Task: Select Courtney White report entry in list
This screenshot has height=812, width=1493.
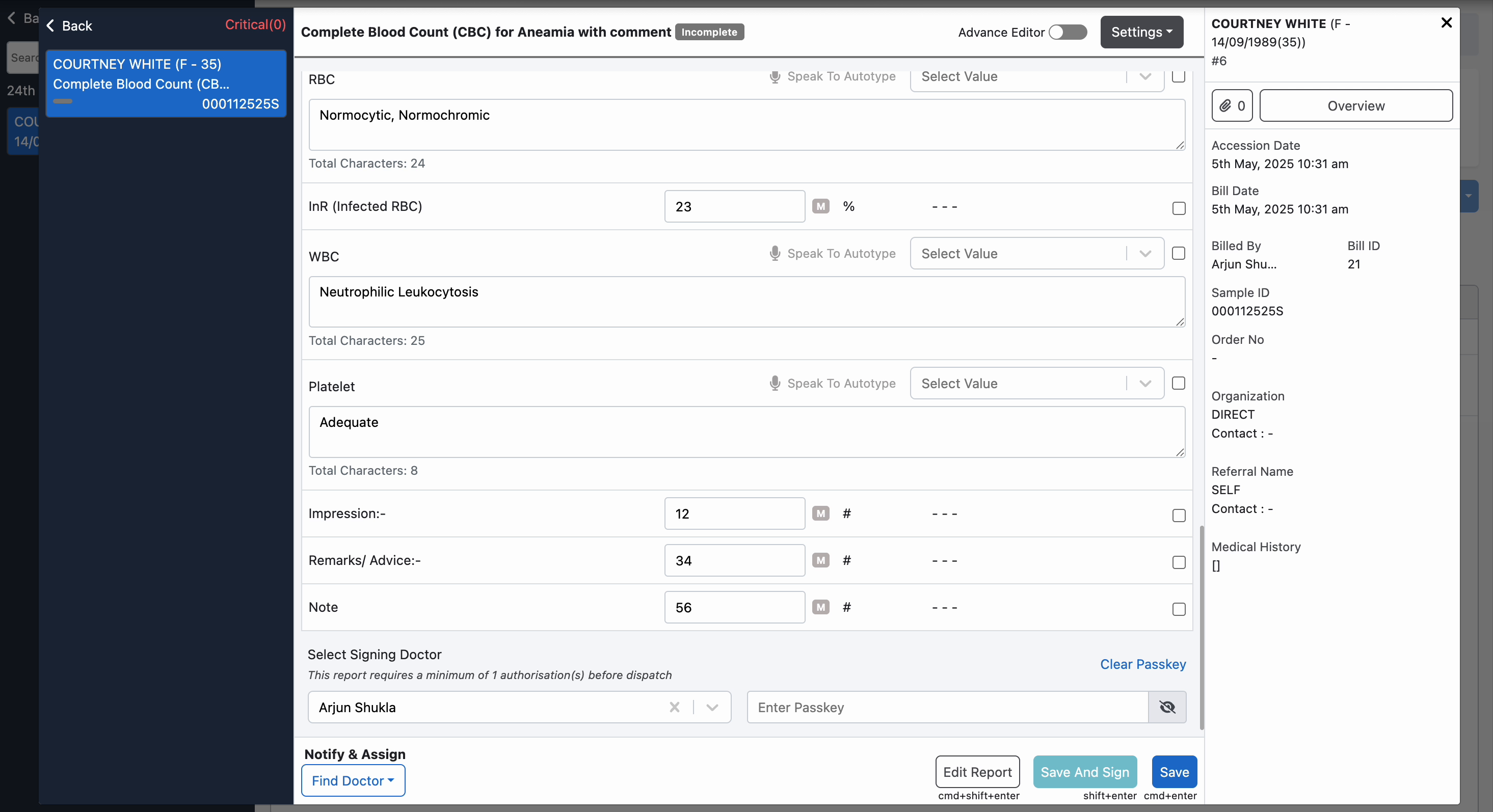Action: pyautogui.click(x=166, y=84)
